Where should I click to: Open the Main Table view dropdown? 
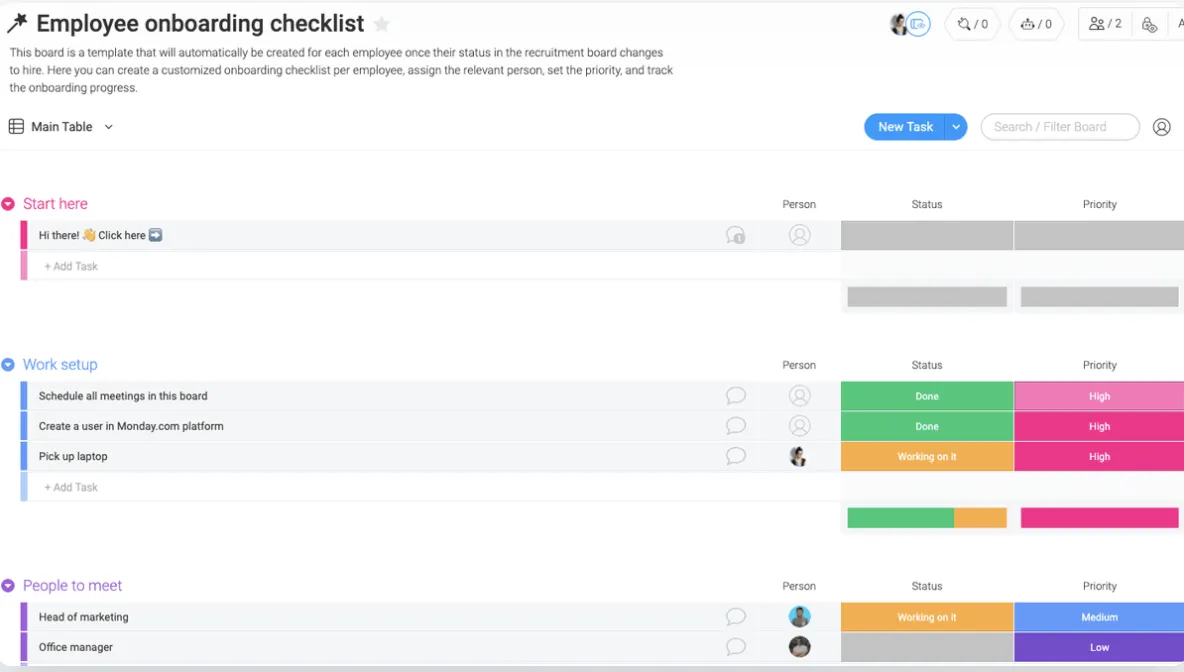click(109, 127)
